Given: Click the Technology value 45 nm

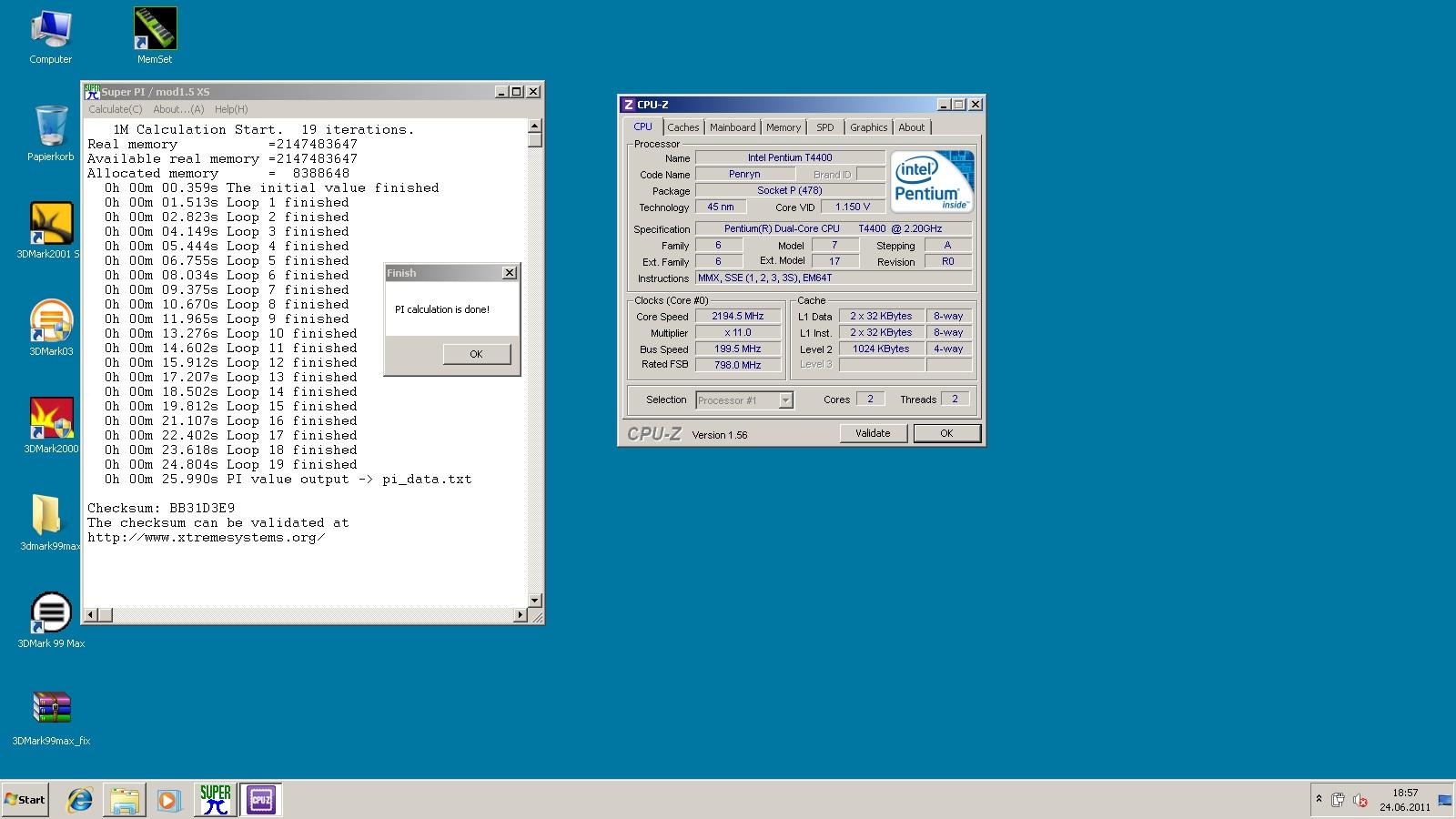Looking at the screenshot, I should [721, 207].
